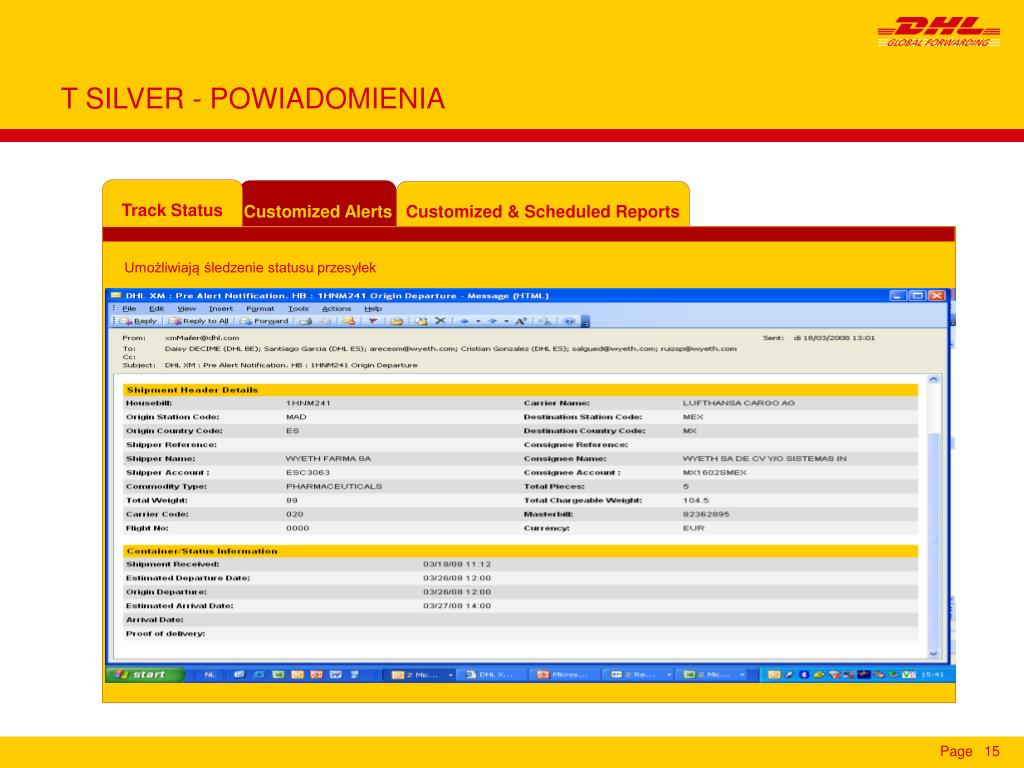The width and height of the screenshot is (1024, 768).
Task: Click the Follow Up flag icon
Action: [373, 321]
